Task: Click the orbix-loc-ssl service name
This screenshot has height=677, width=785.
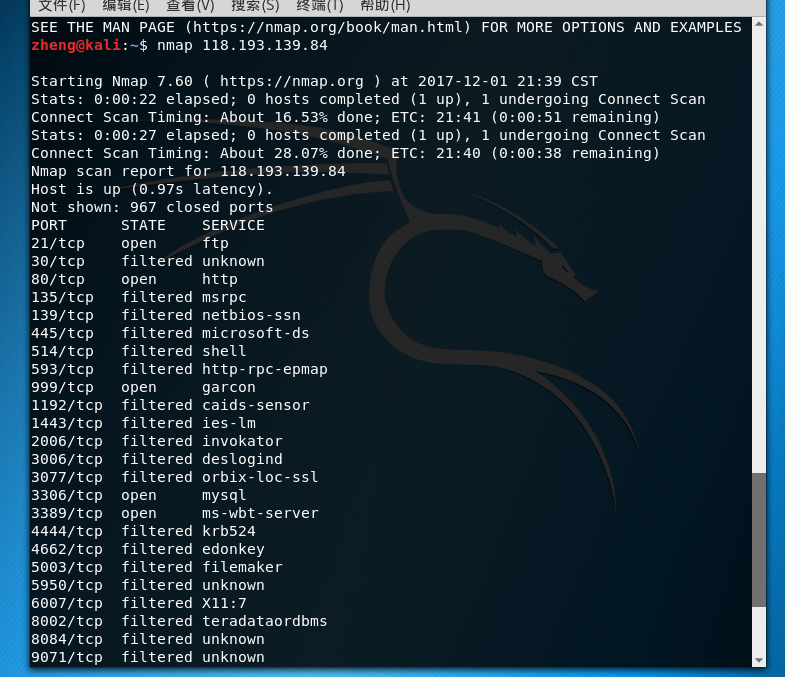Action: click(260, 478)
